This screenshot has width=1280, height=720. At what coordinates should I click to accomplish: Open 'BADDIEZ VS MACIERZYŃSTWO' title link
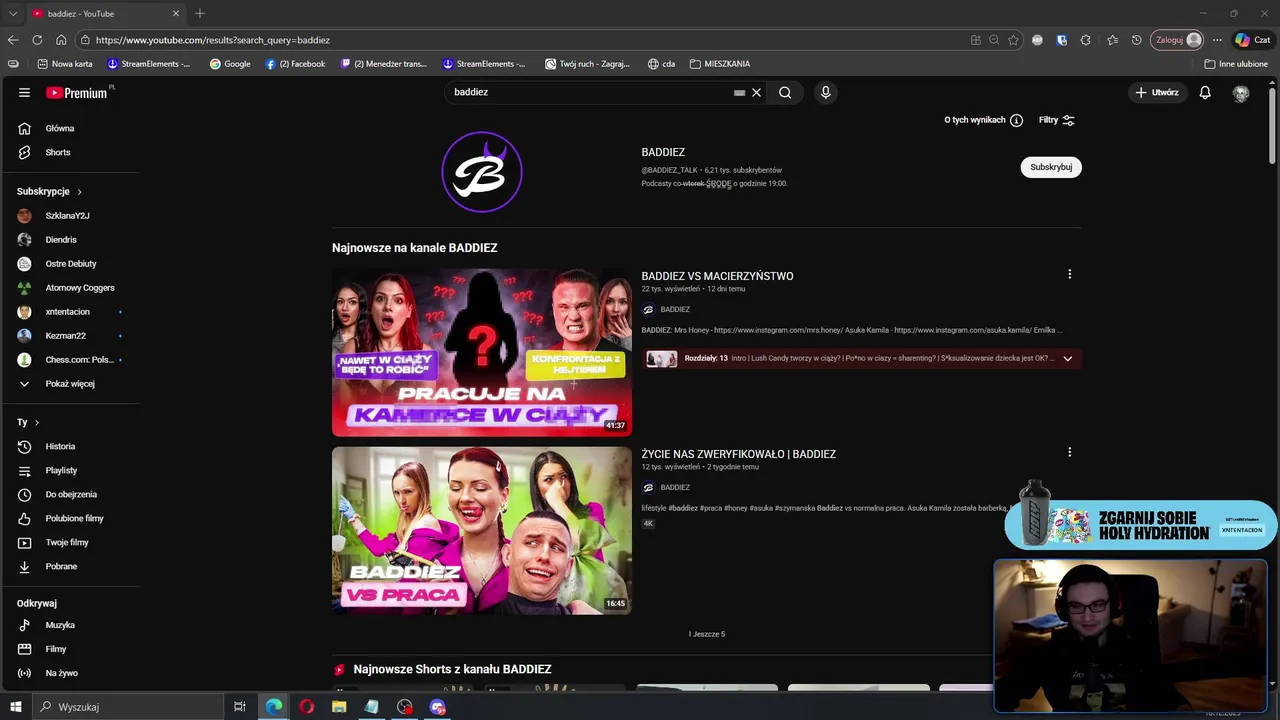717,276
